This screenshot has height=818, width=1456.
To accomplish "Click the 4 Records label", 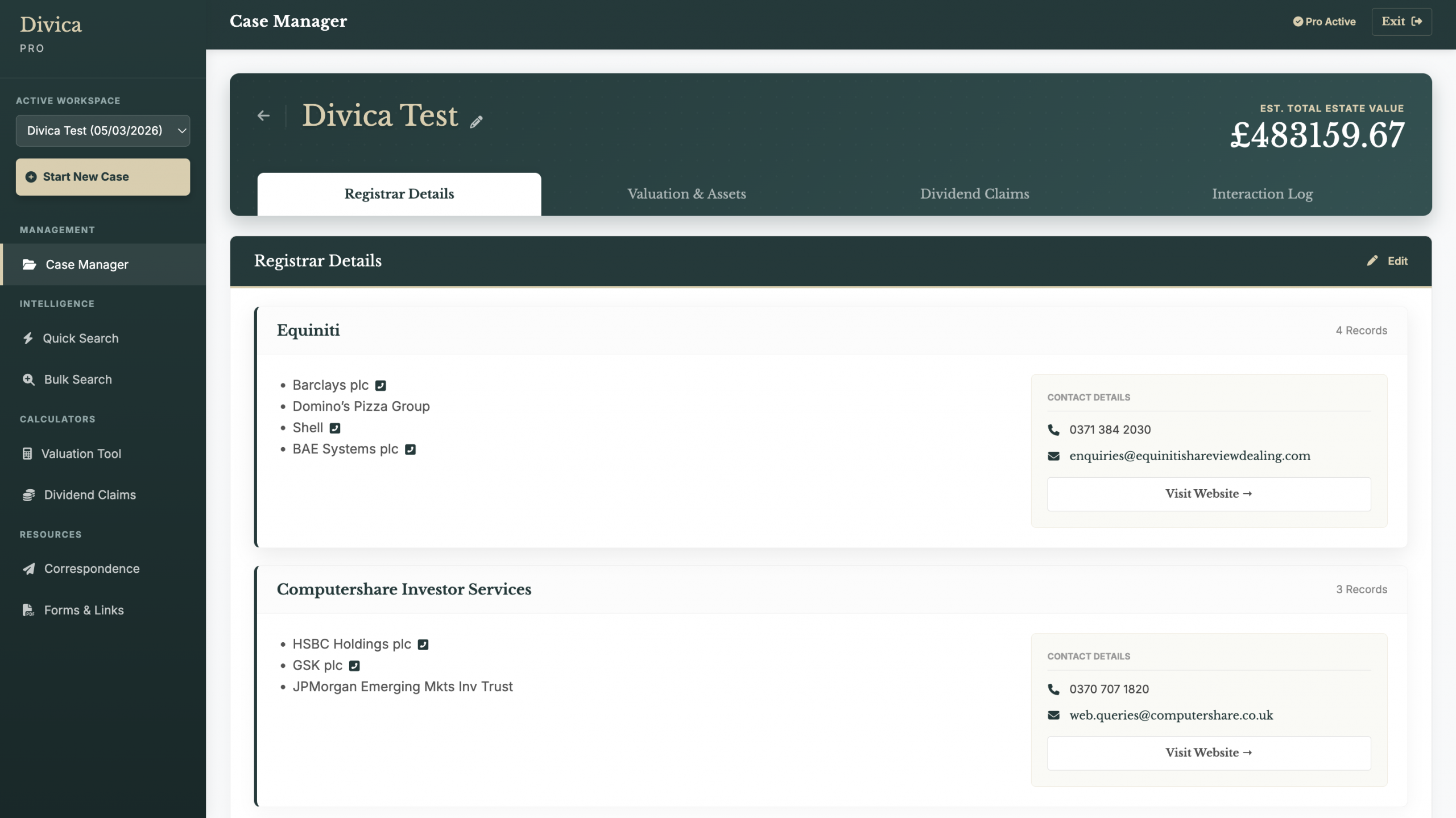I will pos(1361,330).
